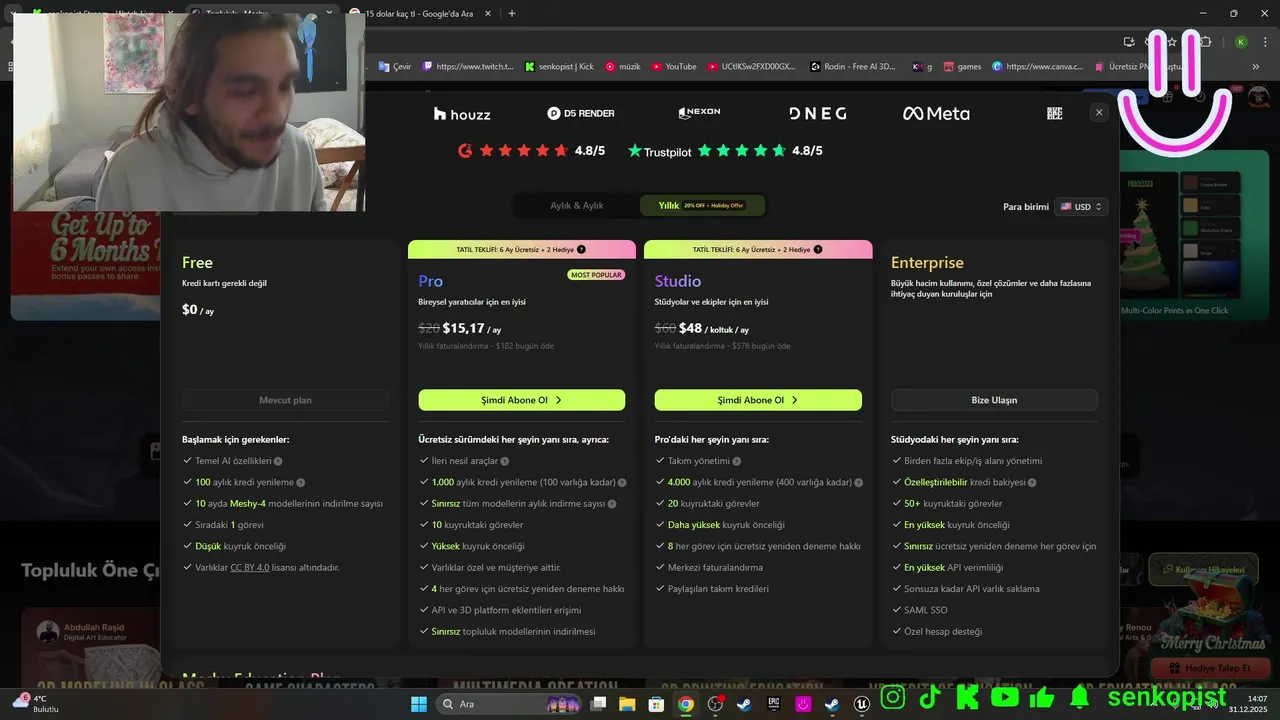The image size is (1280, 720).
Task: Select the Yıllık billing option
Action: (x=702, y=206)
